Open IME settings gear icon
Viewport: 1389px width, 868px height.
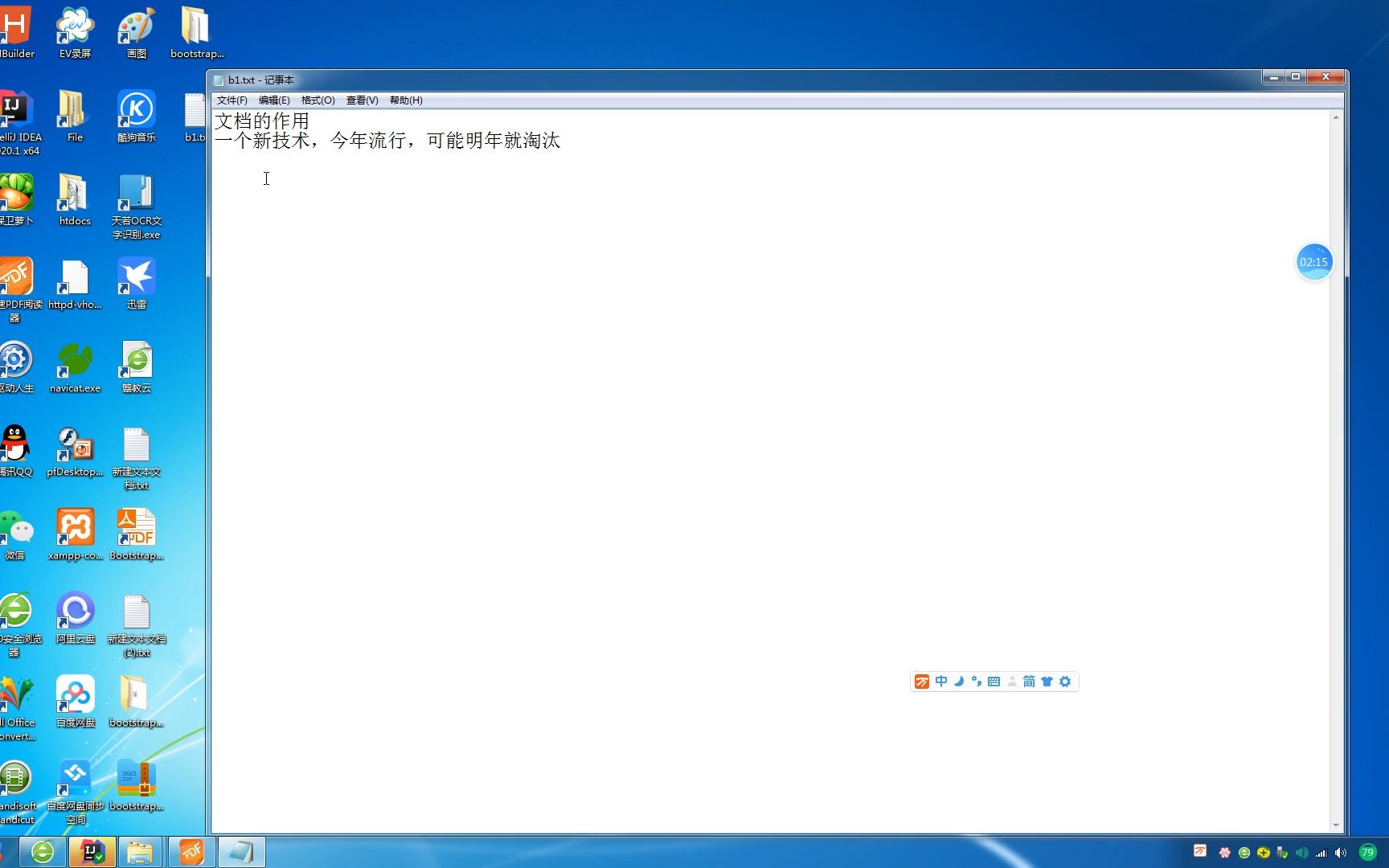coord(1065,682)
